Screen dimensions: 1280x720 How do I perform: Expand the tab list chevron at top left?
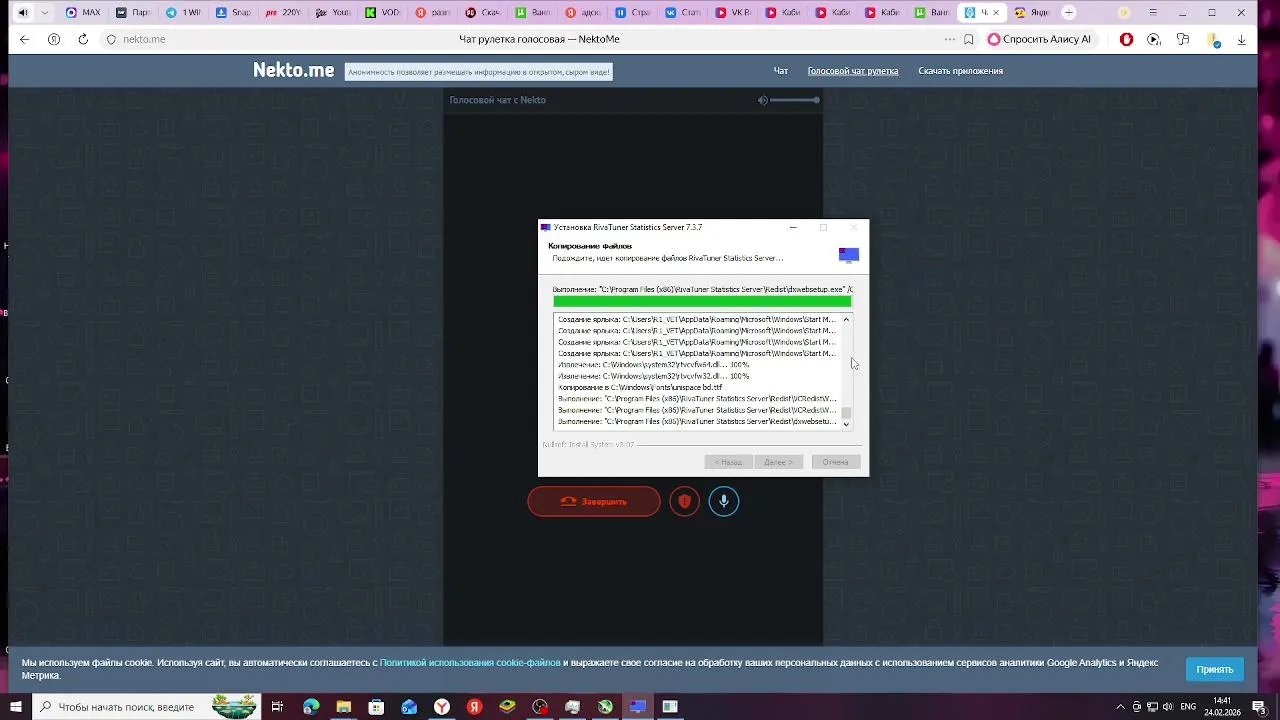44,13
